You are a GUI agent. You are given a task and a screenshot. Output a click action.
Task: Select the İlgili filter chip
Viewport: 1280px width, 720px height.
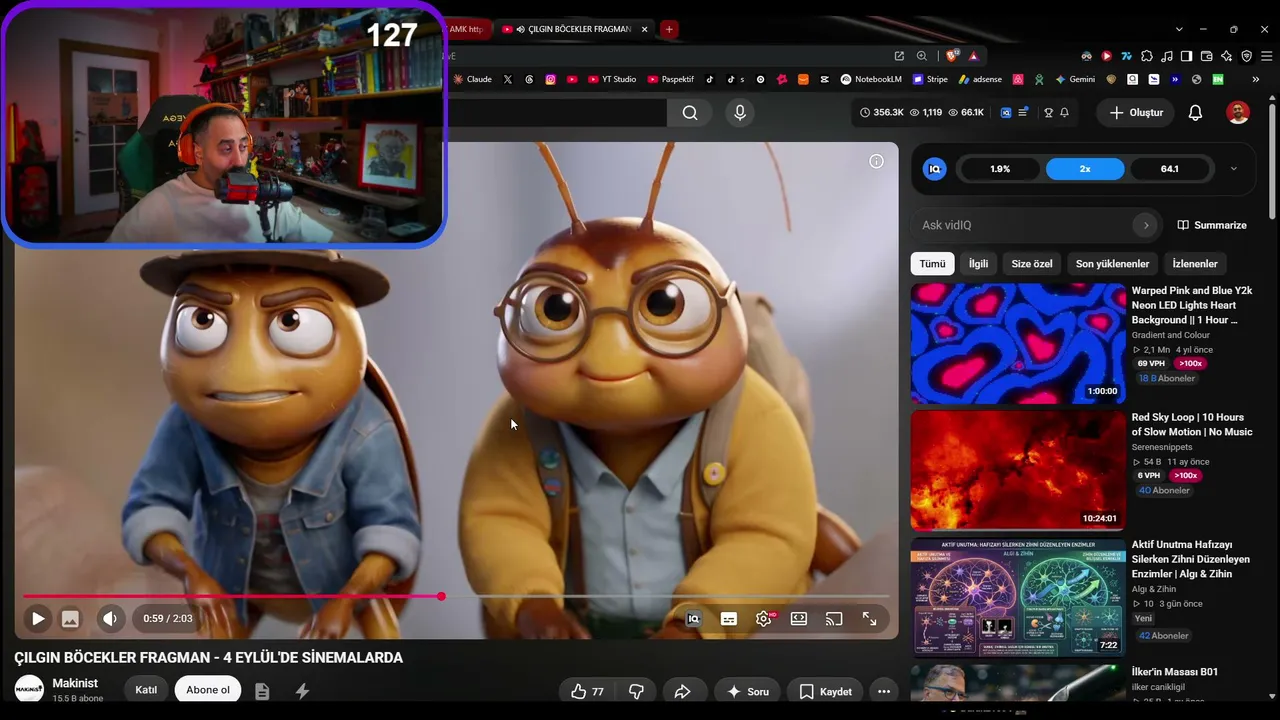(x=978, y=264)
